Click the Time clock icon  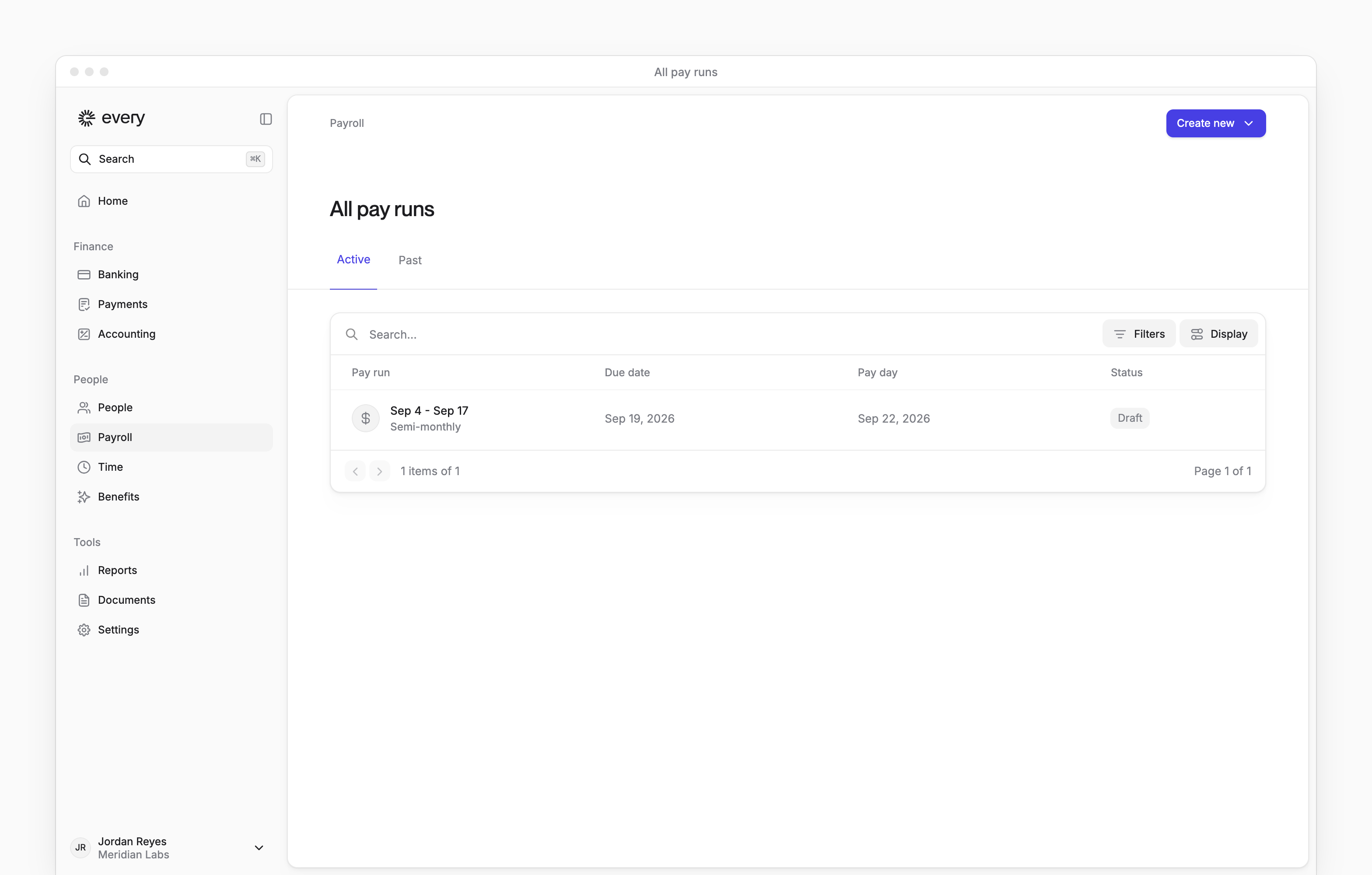click(84, 467)
